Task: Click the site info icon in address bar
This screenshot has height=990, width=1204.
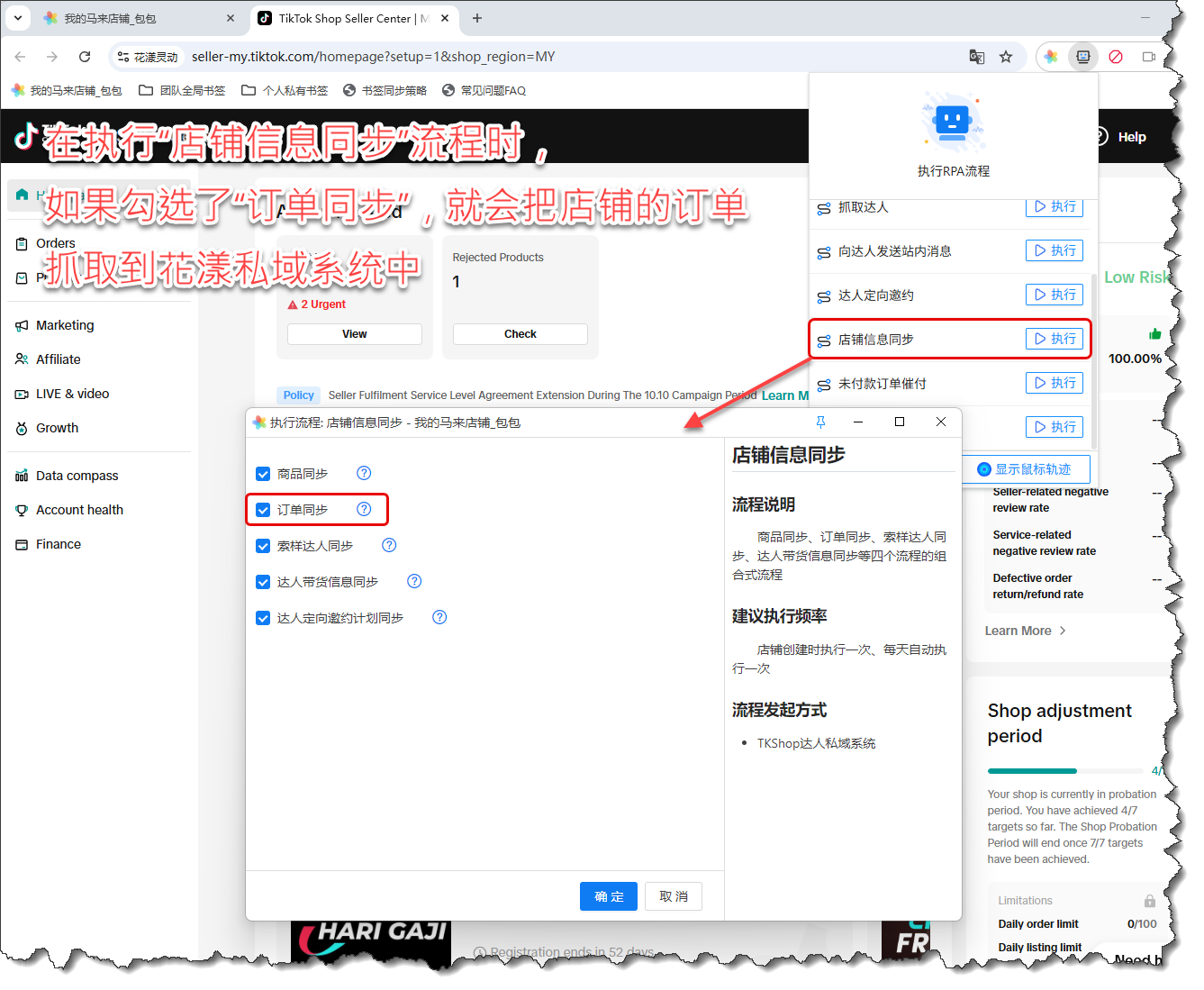Action: pyautogui.click(x=123, y=57)
